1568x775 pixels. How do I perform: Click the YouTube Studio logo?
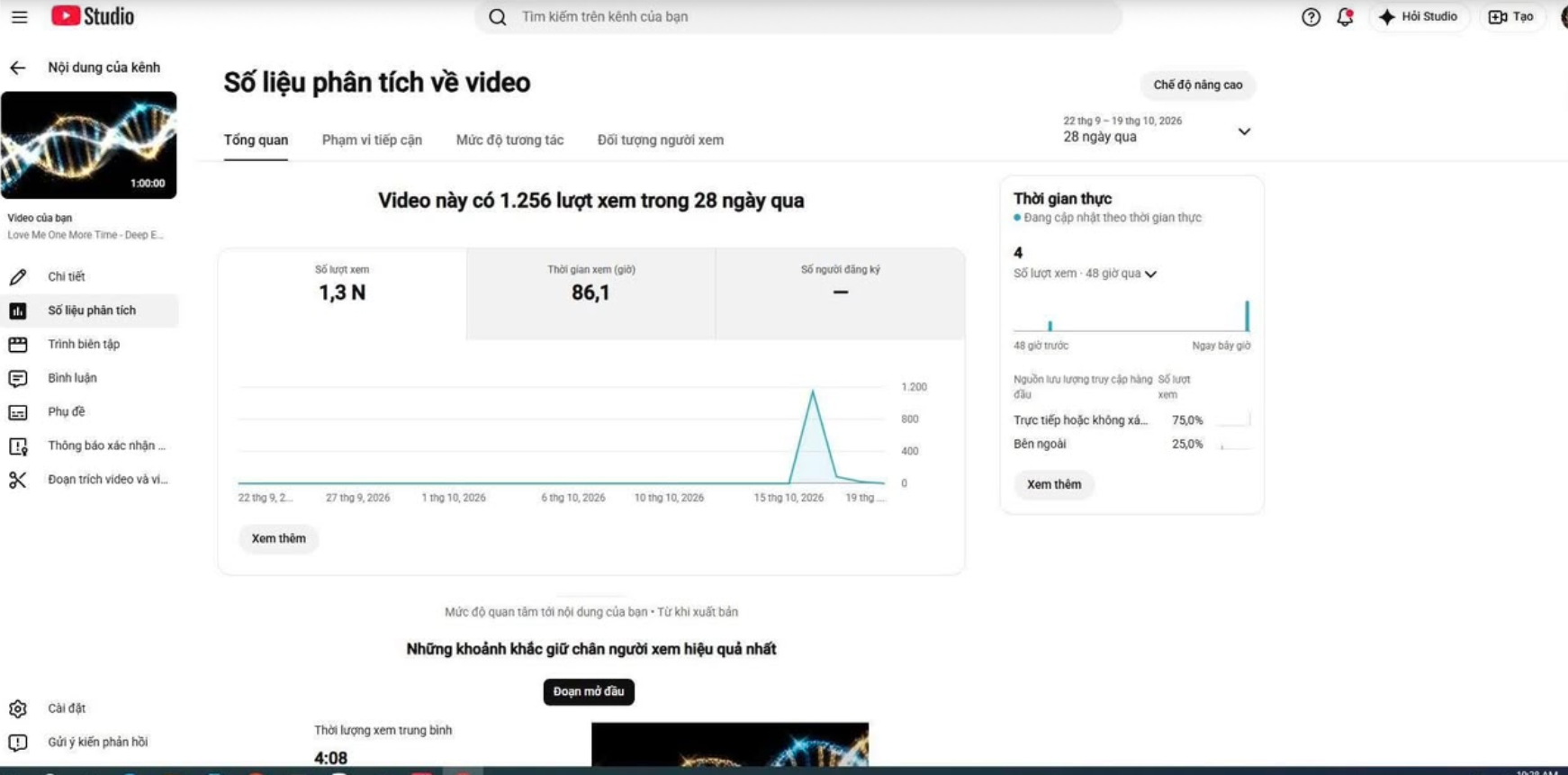tap(93, 16)
